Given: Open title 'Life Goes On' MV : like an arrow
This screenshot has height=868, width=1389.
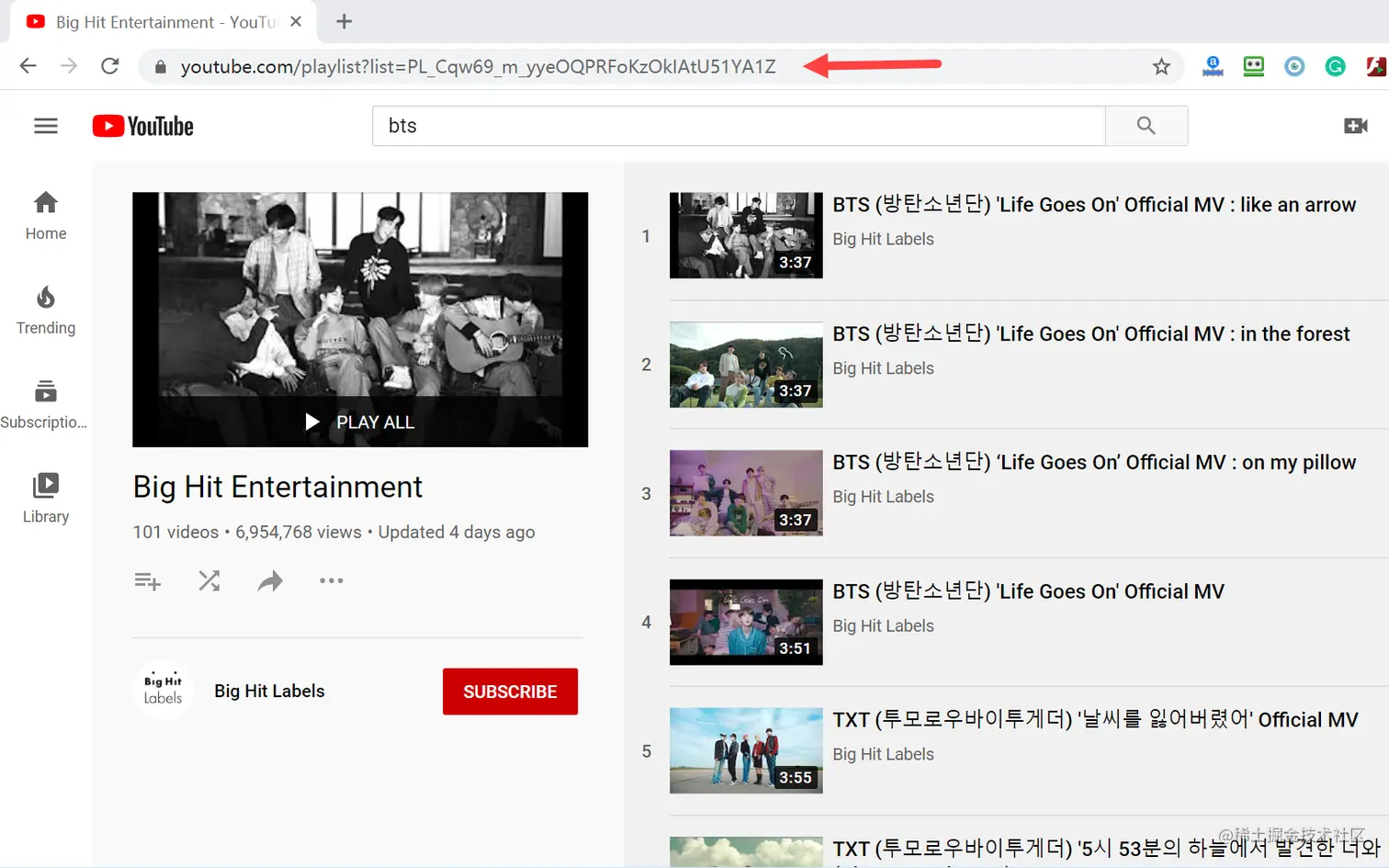Looking at the screenshot, I should pyautogui.click(x=1094, y=204).
